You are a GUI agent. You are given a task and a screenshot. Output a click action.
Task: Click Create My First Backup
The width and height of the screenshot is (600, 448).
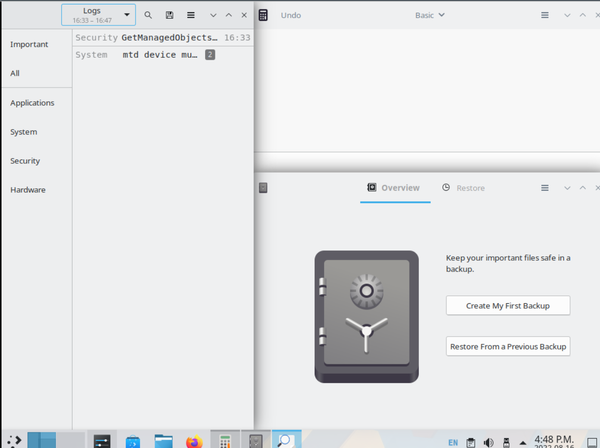508,306
